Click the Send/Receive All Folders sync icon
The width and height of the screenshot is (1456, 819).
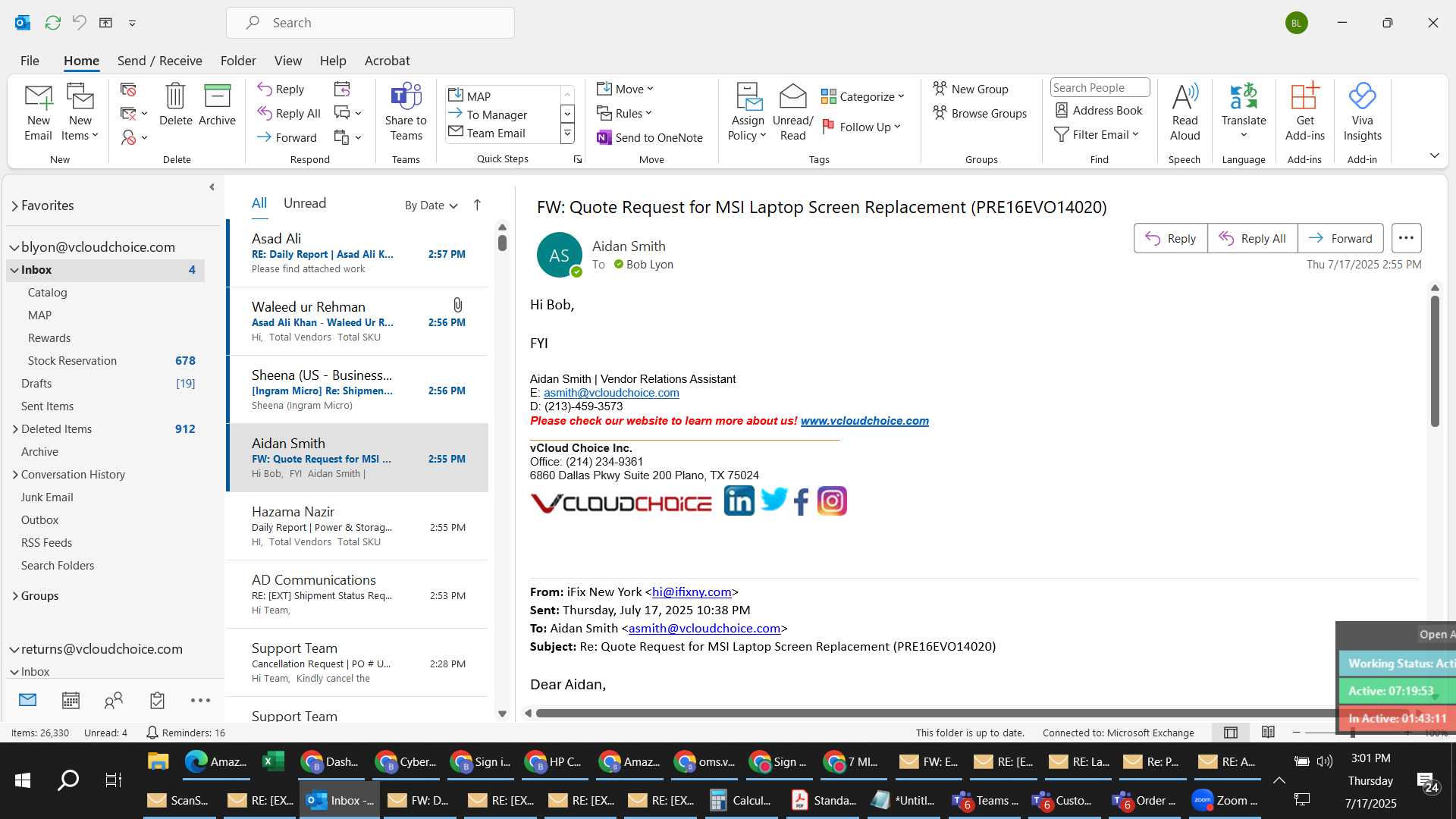(52, 23)
